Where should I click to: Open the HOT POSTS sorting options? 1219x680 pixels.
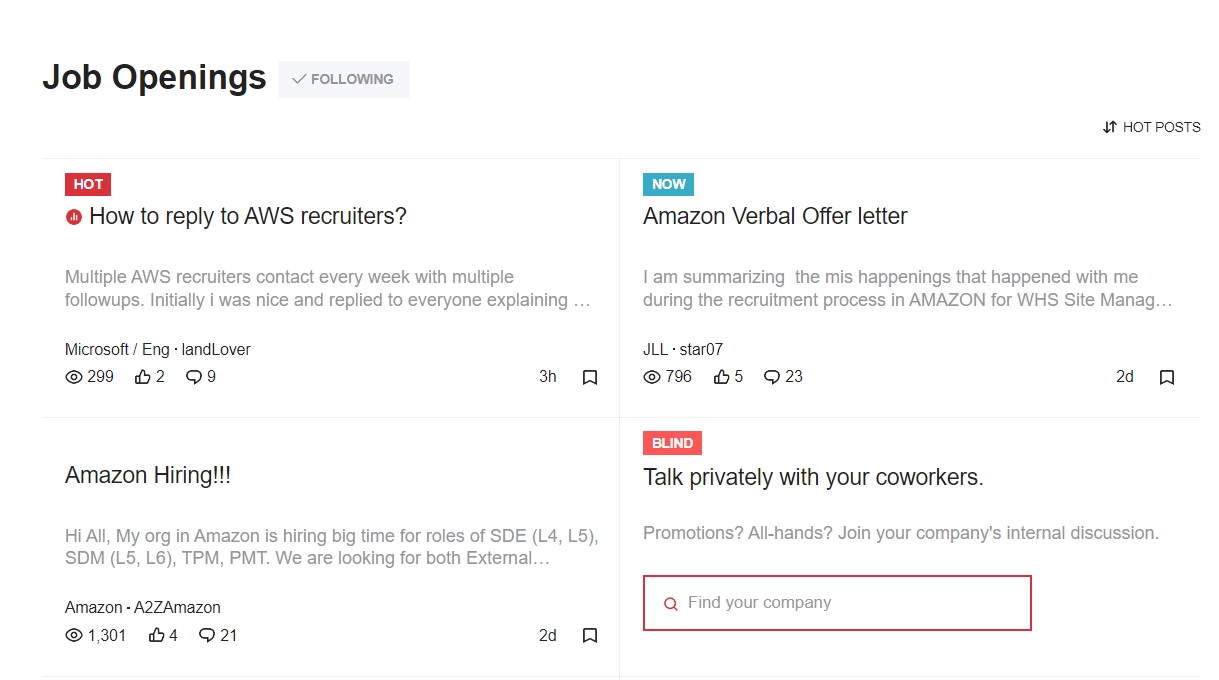(x=1162, y=127)
